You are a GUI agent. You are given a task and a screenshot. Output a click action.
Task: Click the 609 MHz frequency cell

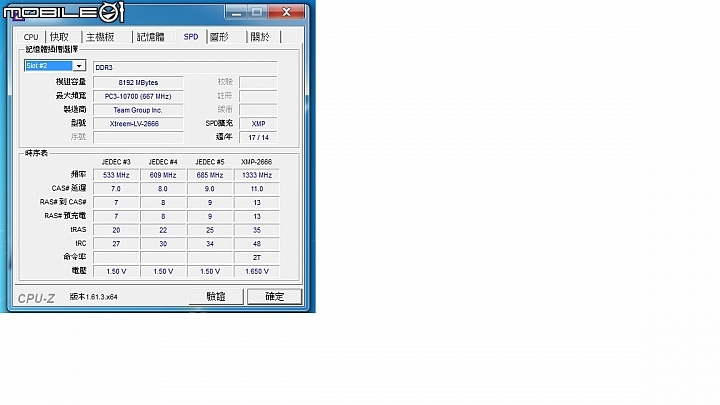tap(163, 175)
